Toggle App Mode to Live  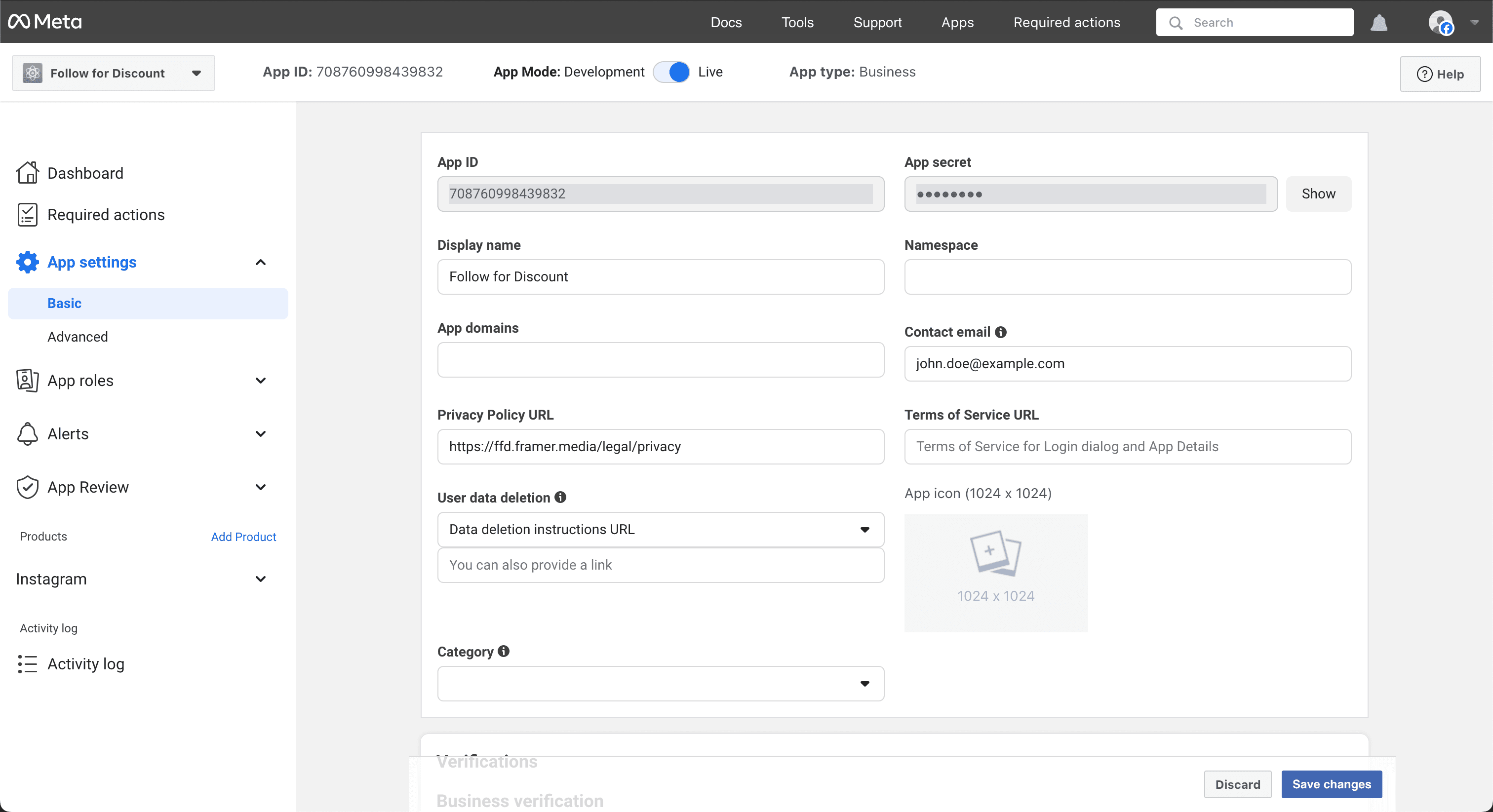tap(671, 72)
